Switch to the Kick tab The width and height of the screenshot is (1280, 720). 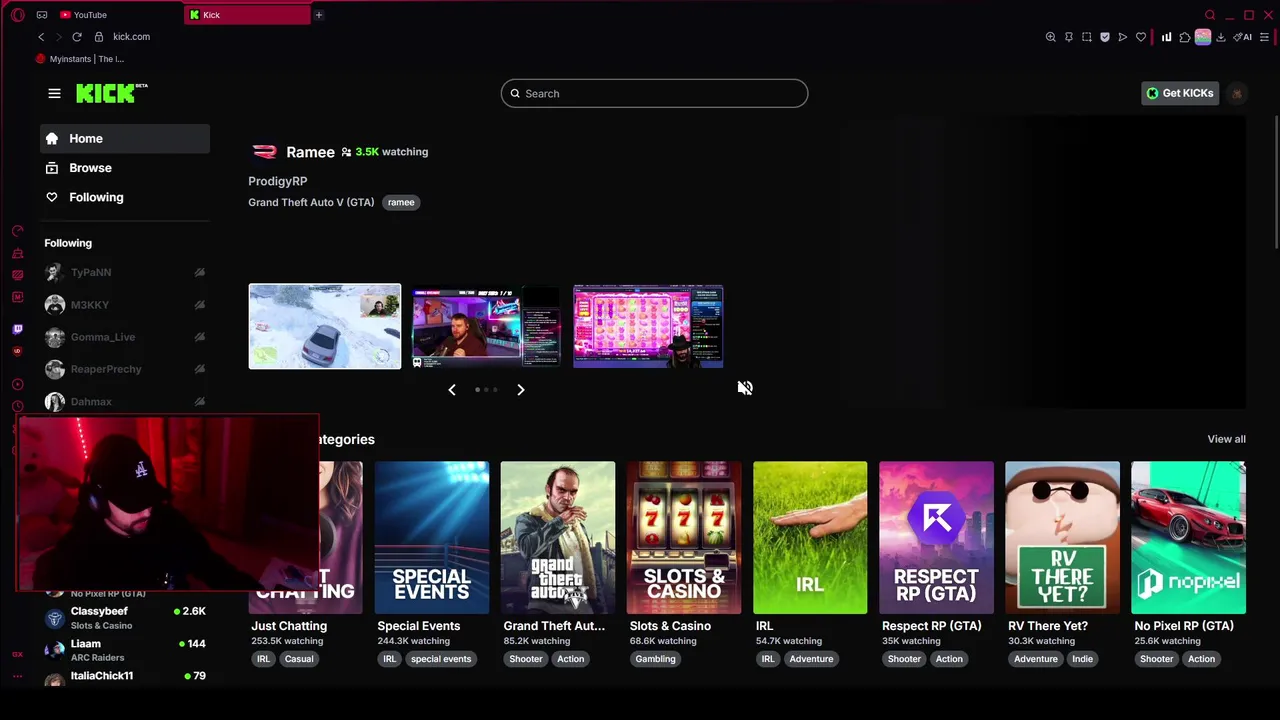pyautogui.click(x=248, y=15)
